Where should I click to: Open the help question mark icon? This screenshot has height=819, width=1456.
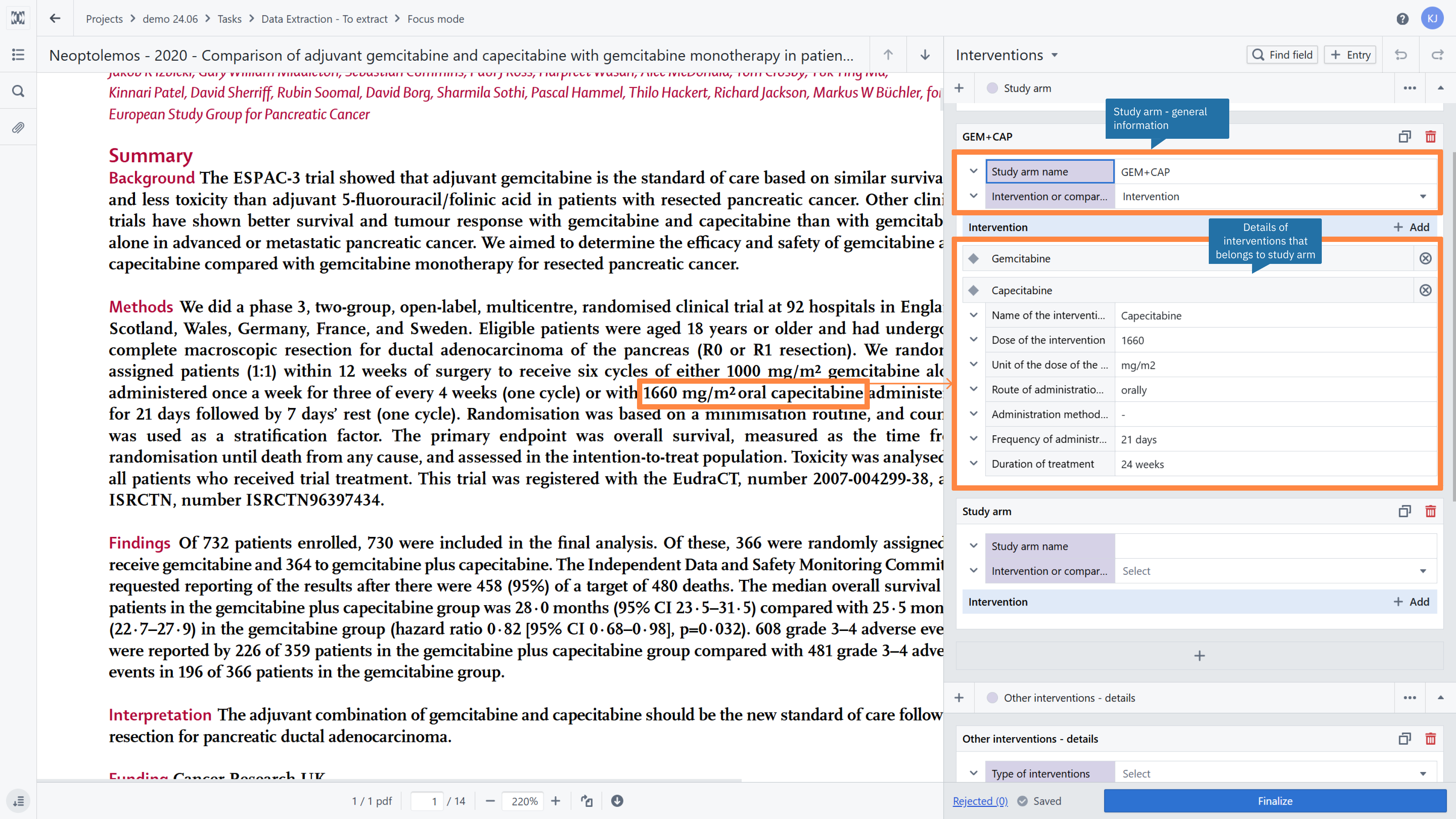pyautogui.click(x=1402, y=19)
